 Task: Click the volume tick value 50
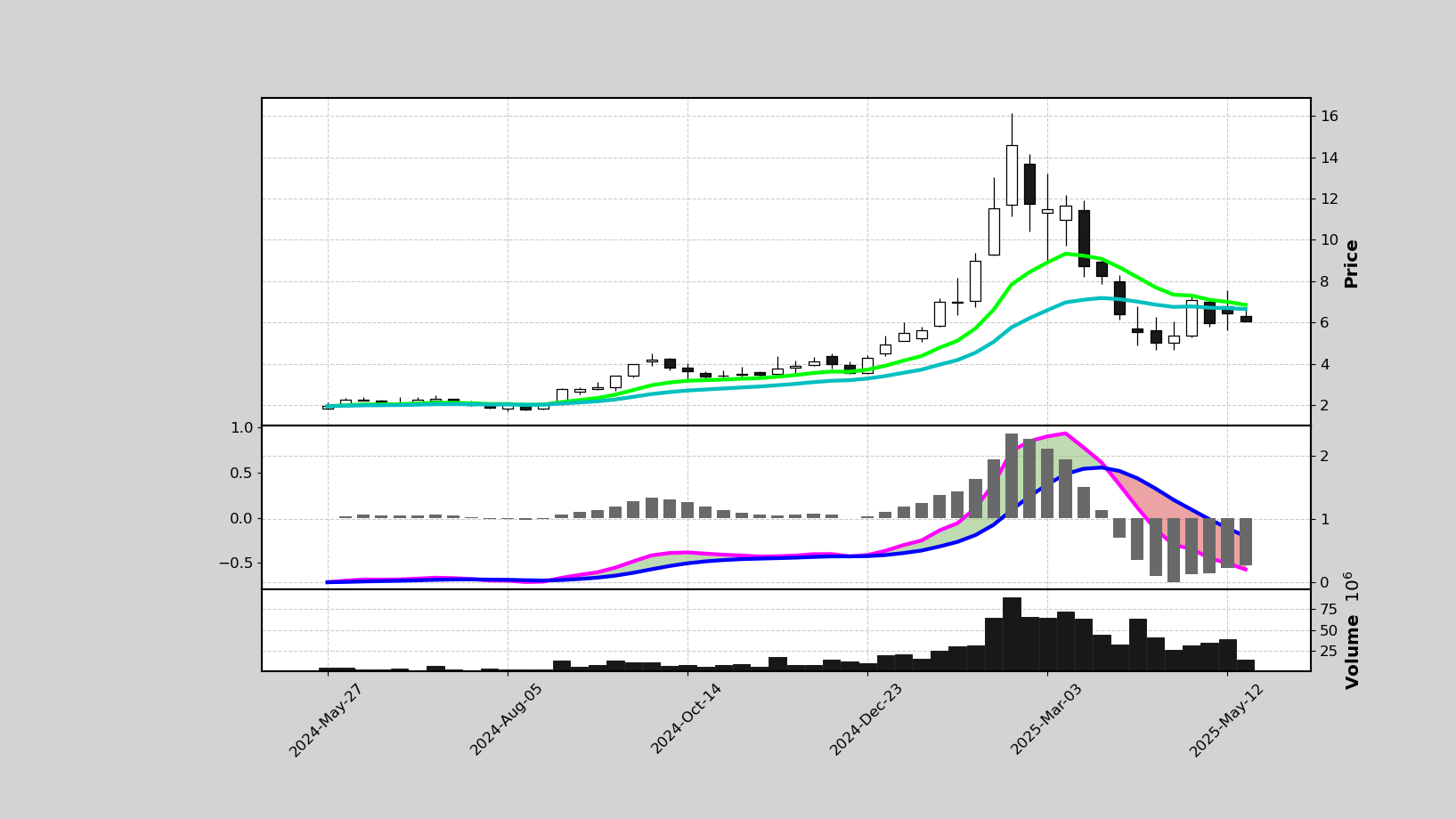tap(1328, 630)
